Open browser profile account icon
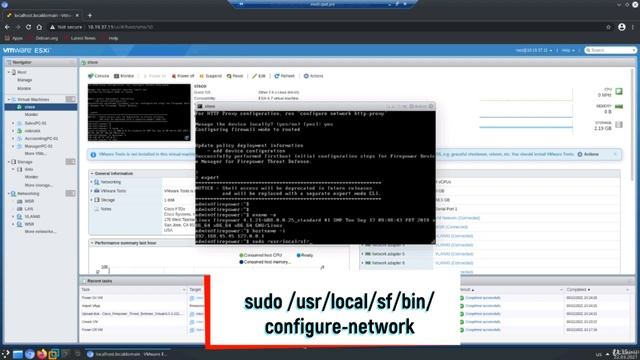The width and height of the screenshot is (640, 360). (x=622, y=27)
